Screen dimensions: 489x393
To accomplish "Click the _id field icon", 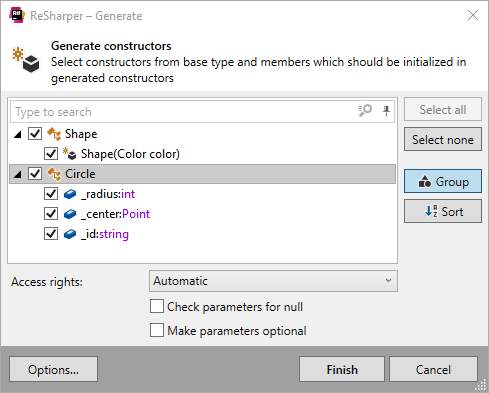I will tap(70, 234).
